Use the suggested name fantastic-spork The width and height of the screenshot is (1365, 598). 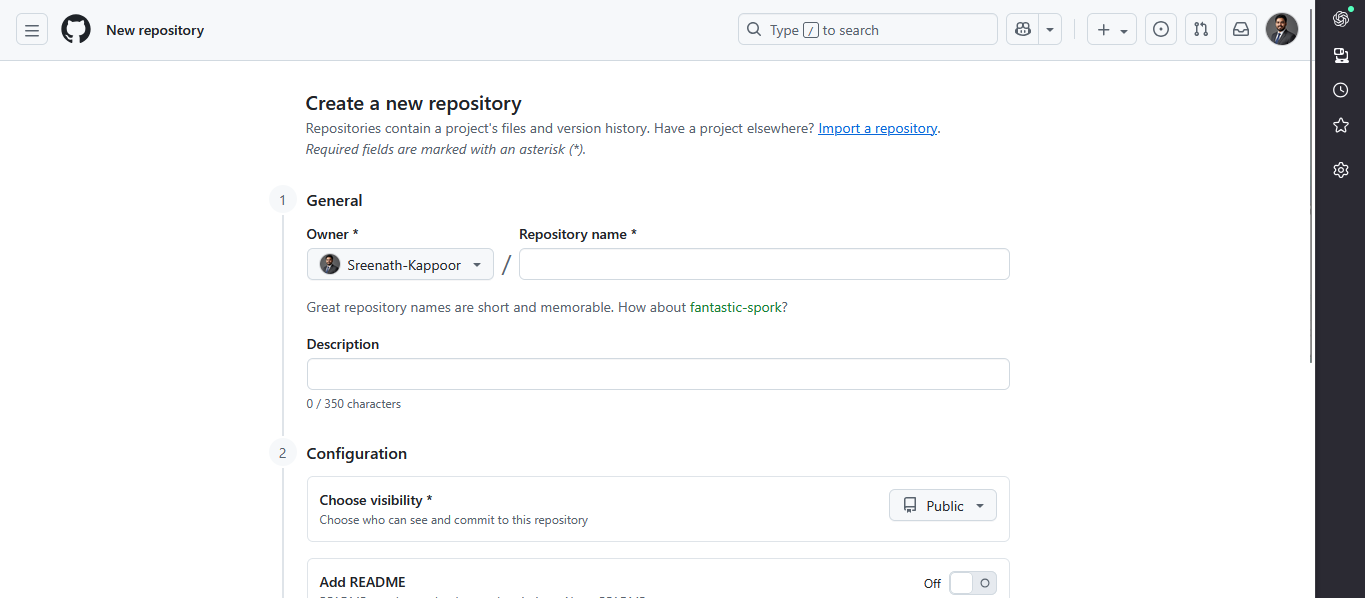pyautogui.click(x=735, y=308)
